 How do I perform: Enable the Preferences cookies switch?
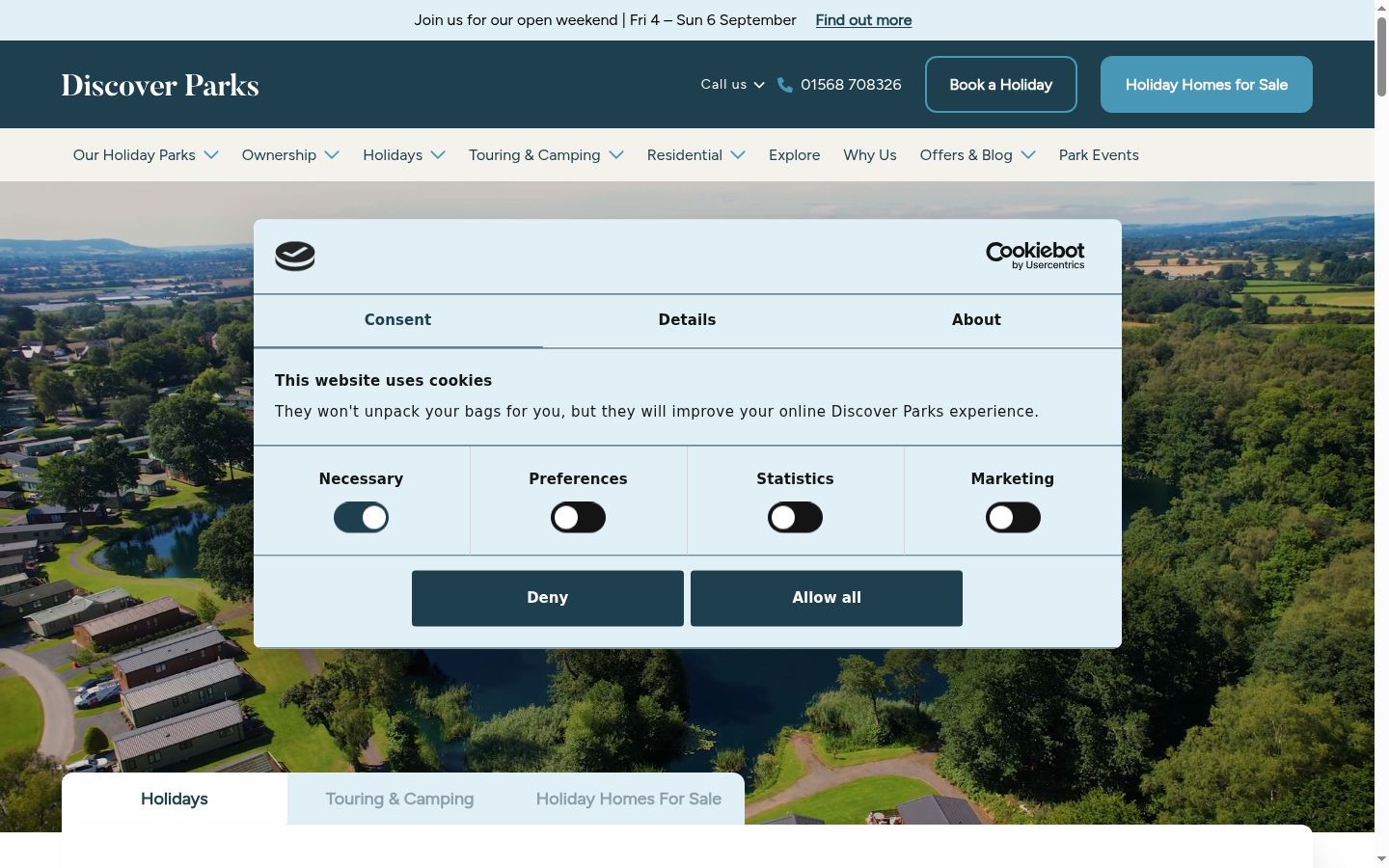(578, 518)
